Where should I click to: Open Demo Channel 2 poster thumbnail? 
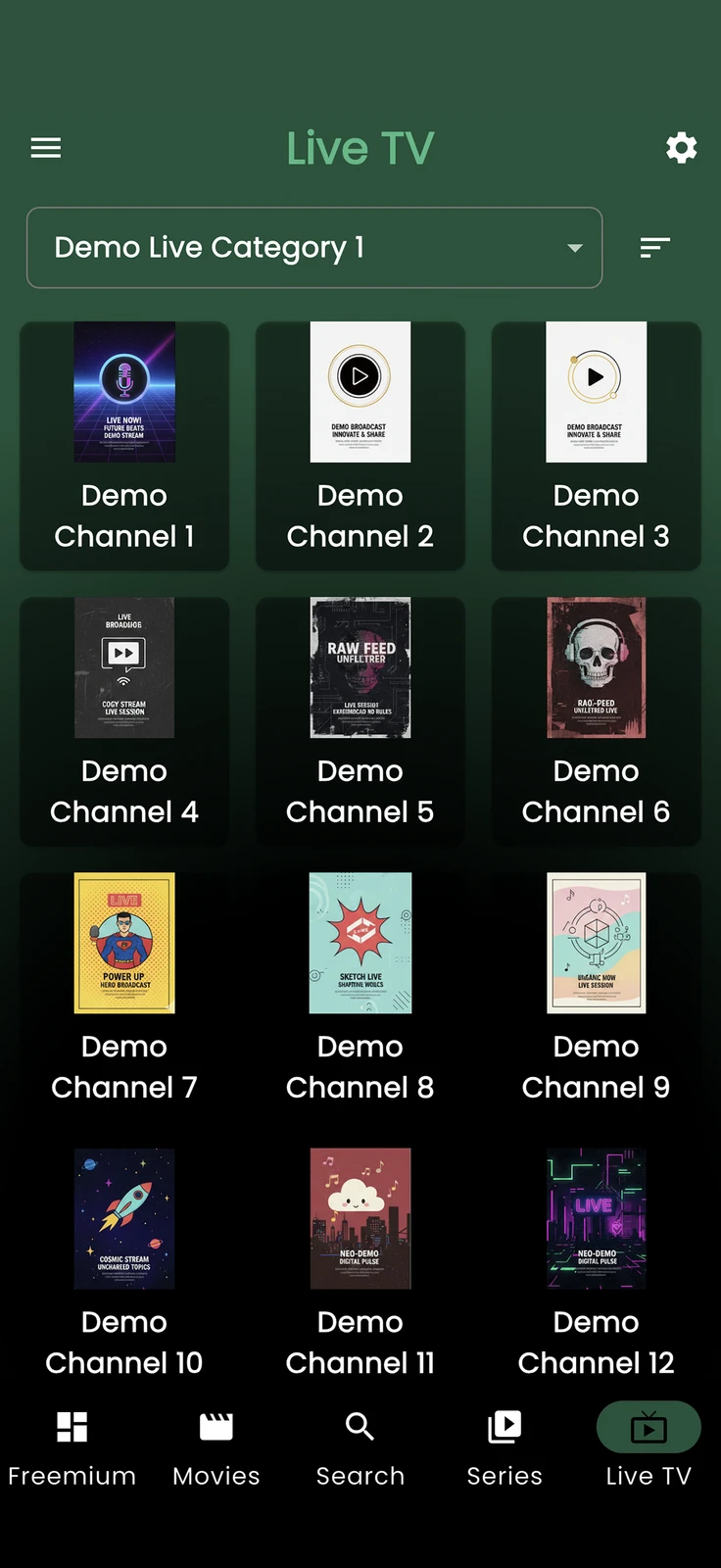[x=360, y=392]
